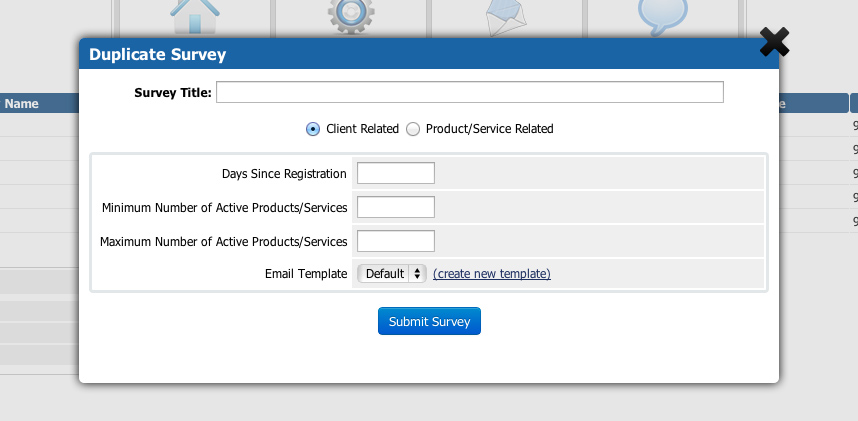This screenshot has width=858, height=421.
Task: Click the Name column header
Action: pyautogui.click(x=22, y=103)
